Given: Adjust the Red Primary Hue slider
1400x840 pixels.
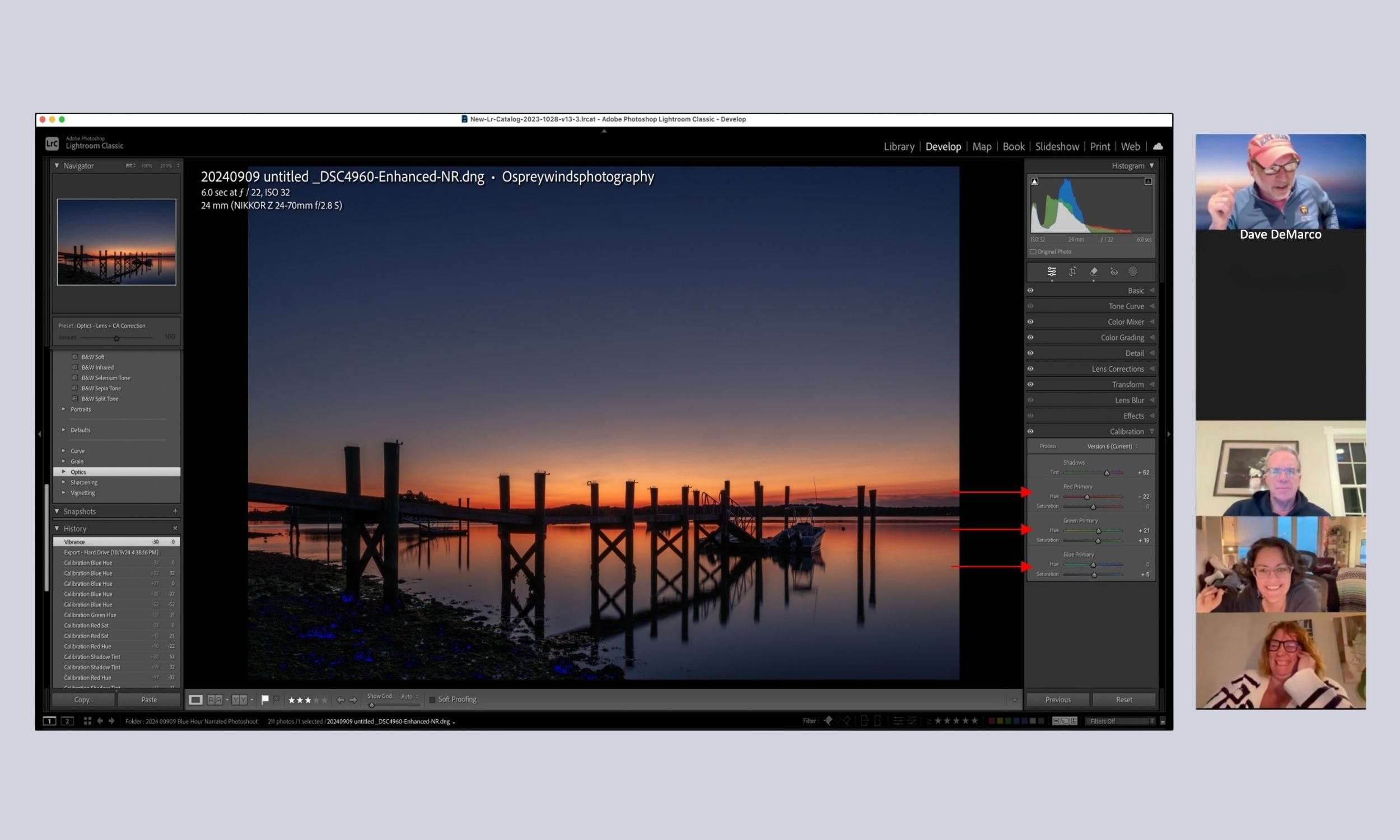Looking at the screenshot, I should 1087,496.
